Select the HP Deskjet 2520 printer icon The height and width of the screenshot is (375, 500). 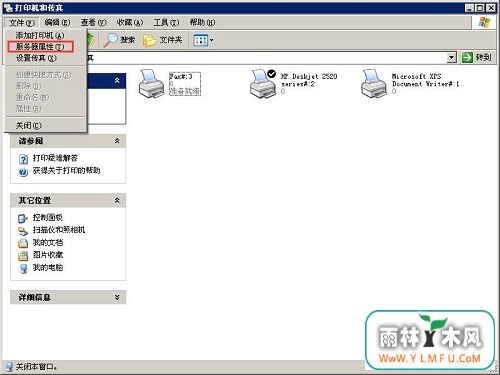click(x=263, y=84)
